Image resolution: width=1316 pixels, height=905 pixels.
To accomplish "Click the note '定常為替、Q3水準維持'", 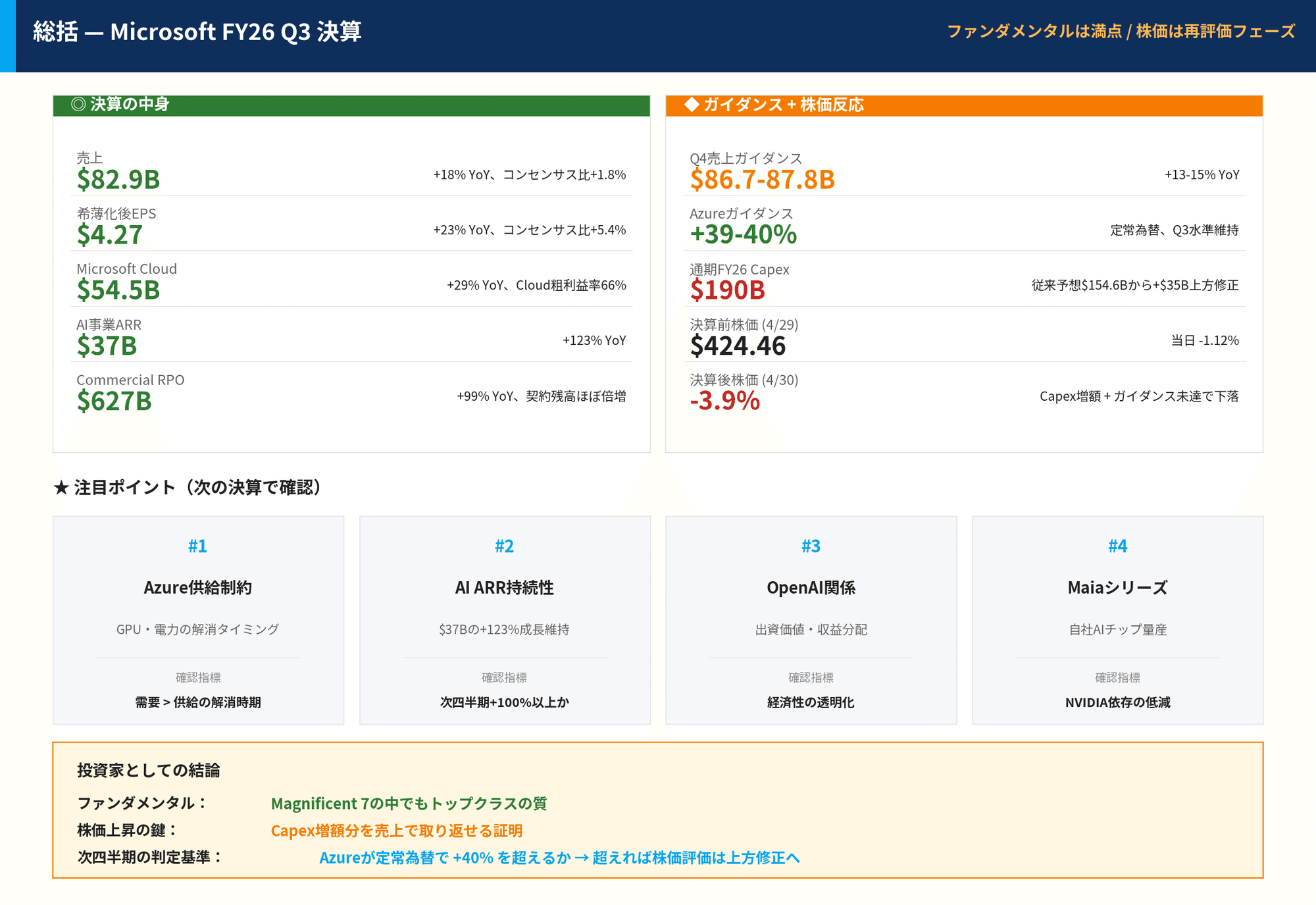I will click(1175, 230).
